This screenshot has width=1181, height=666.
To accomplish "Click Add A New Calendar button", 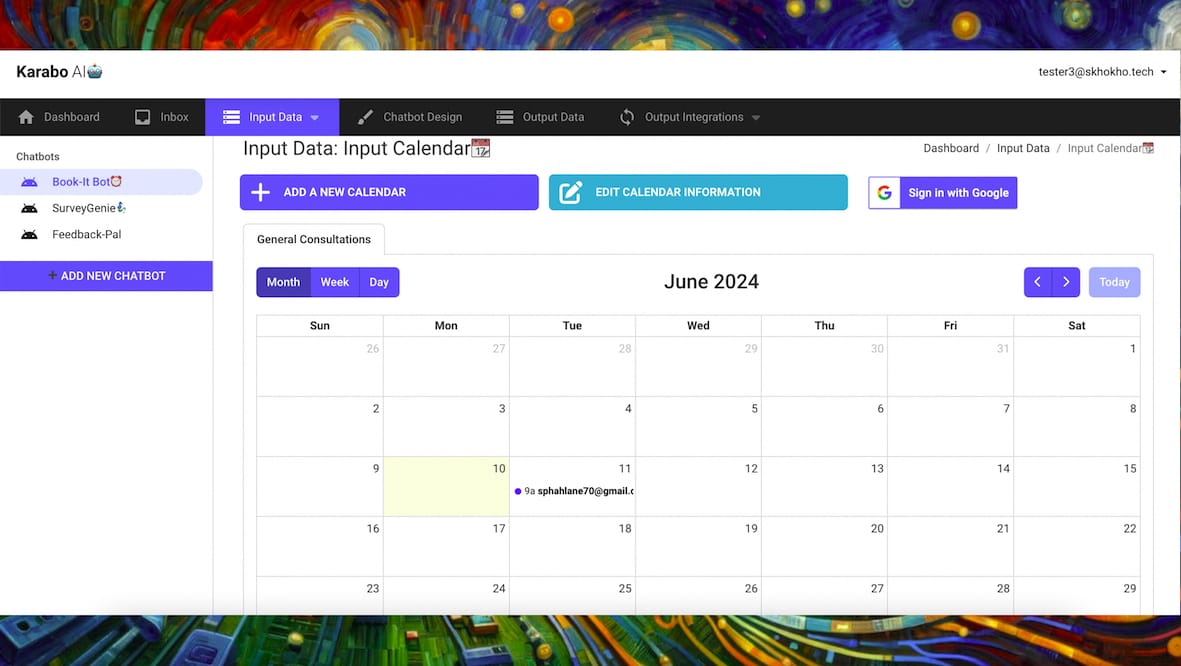I will coord(389,192).
